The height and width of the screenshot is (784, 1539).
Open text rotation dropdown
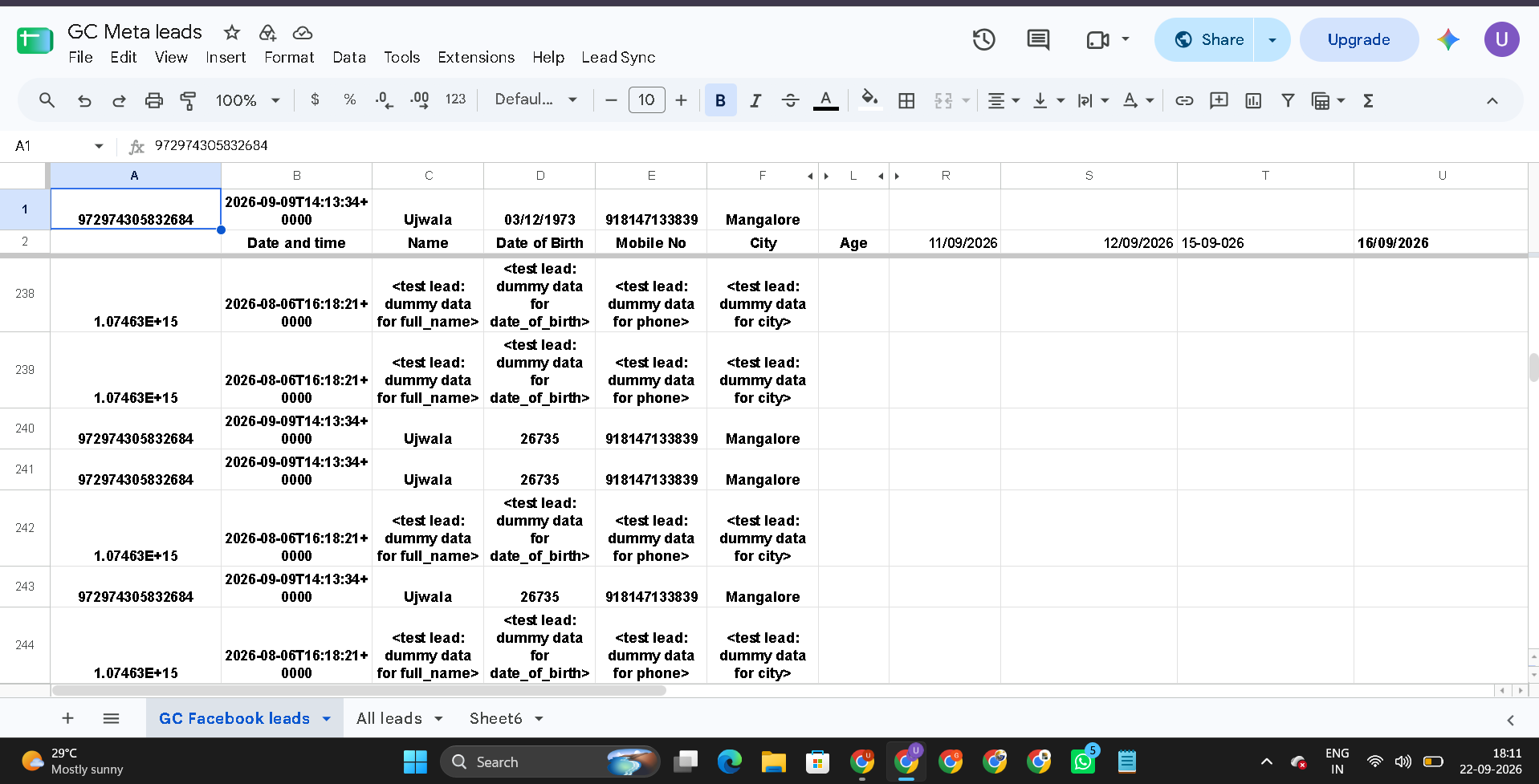coord(1138,100)
